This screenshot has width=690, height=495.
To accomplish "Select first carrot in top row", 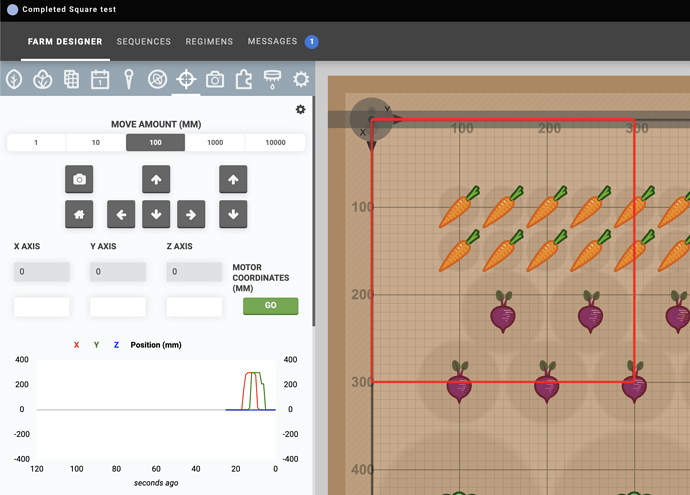I will click(x=459, y=206).
